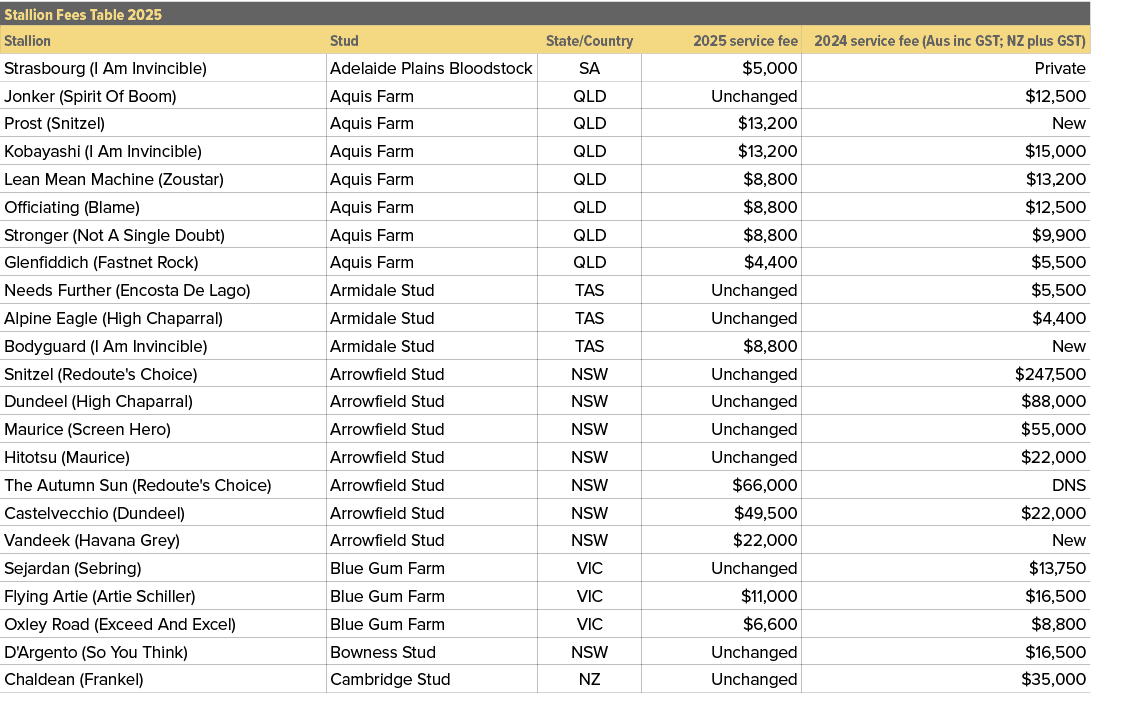Click the NZ cell for Chaldean

click(590, 679)
